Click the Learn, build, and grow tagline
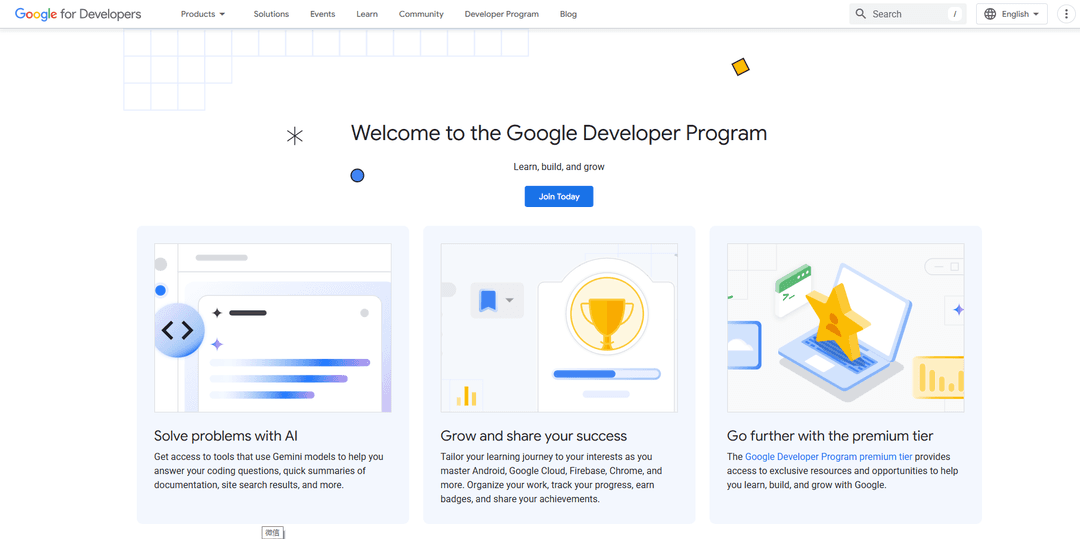 (x=559, y=167)
